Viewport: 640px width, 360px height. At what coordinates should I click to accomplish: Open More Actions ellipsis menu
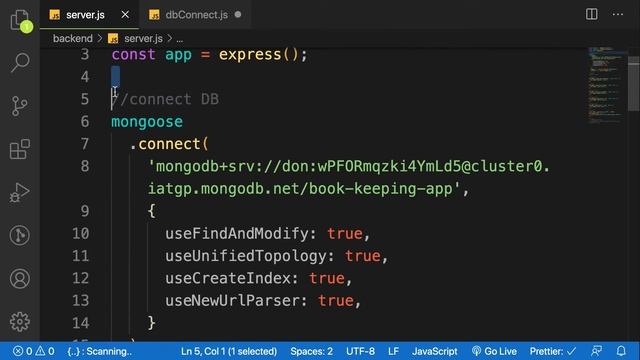click(x=618, y=14)
